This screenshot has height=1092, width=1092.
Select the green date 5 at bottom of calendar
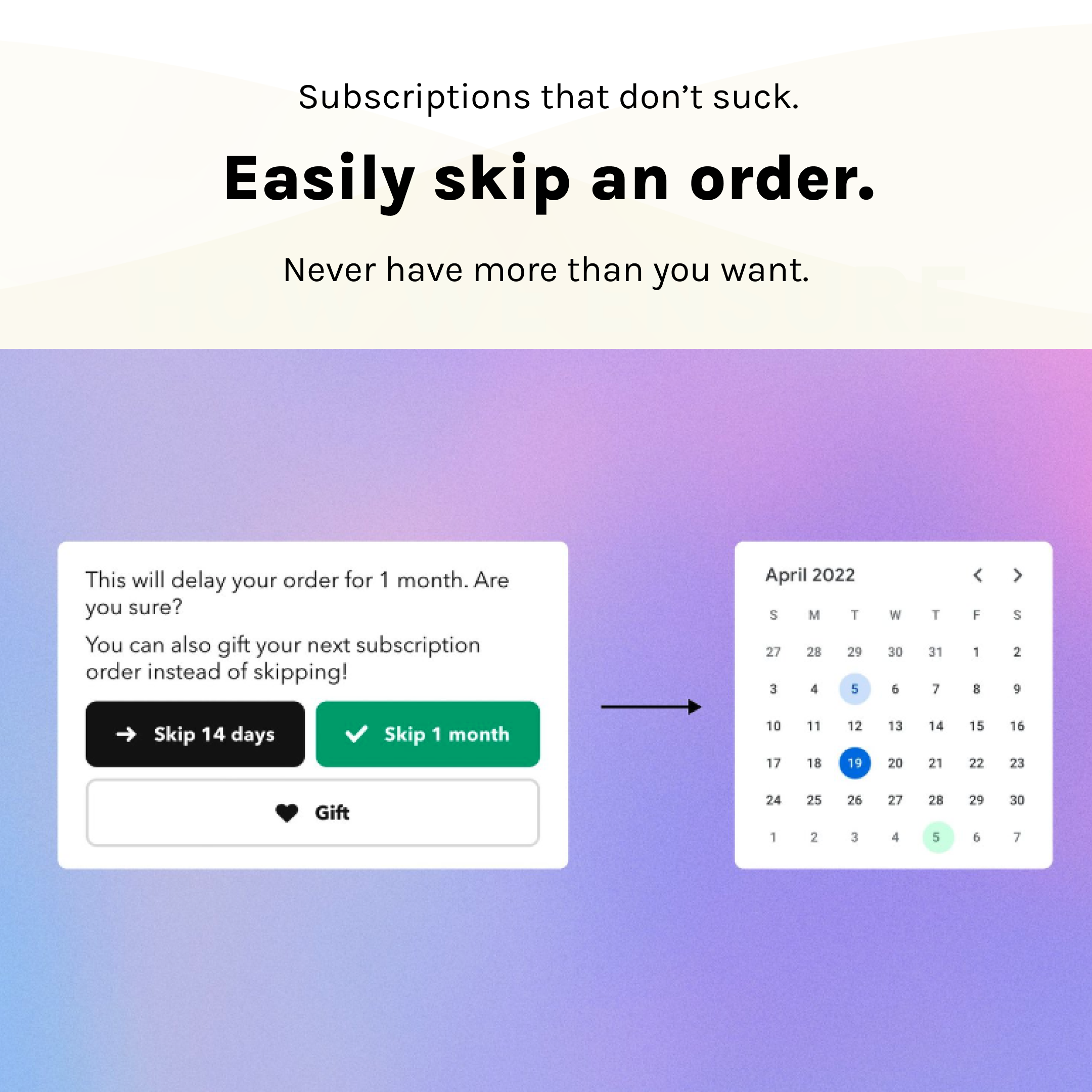936,836
